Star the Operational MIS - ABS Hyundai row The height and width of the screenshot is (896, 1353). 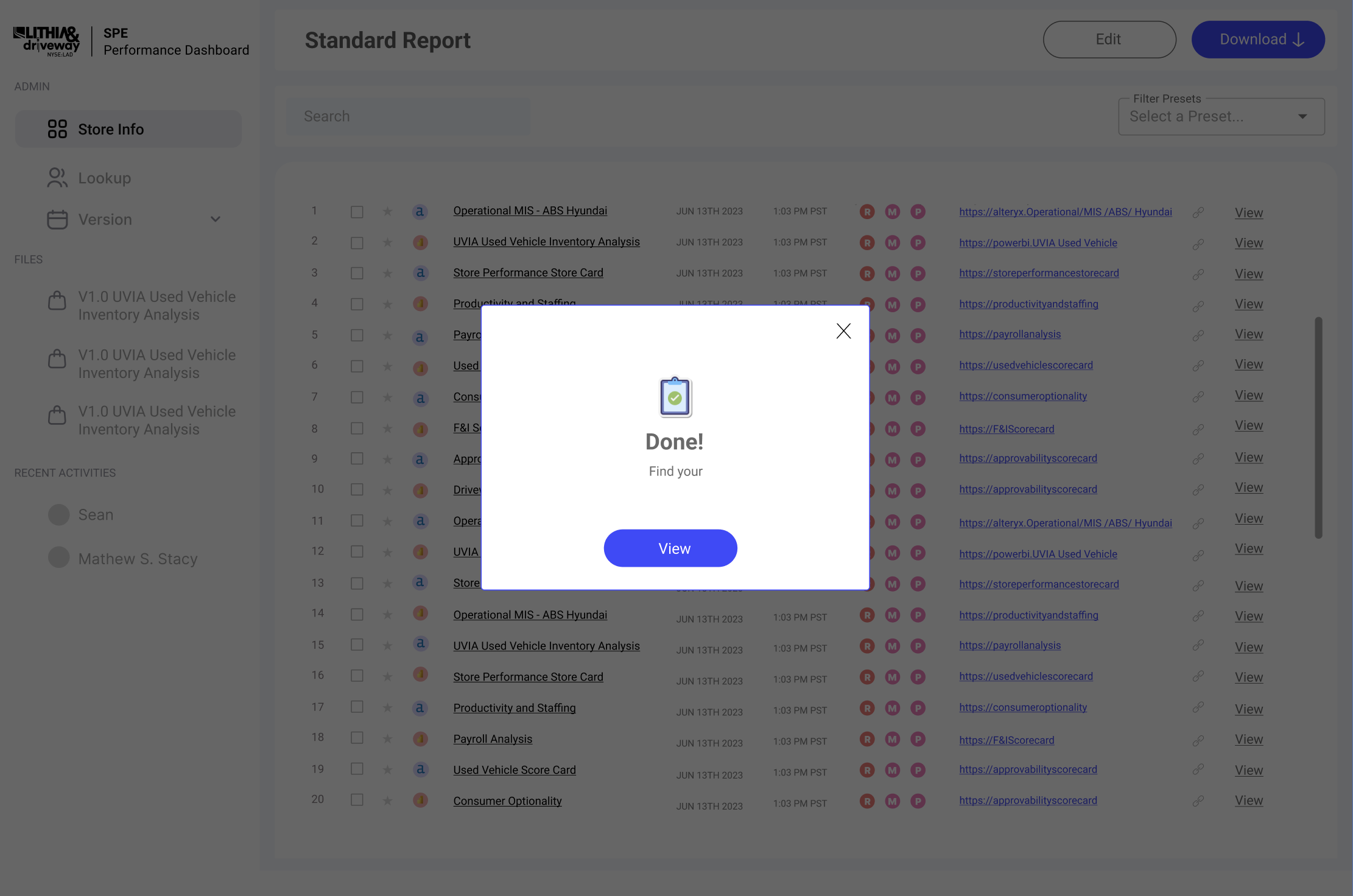[x=387, y=211]
